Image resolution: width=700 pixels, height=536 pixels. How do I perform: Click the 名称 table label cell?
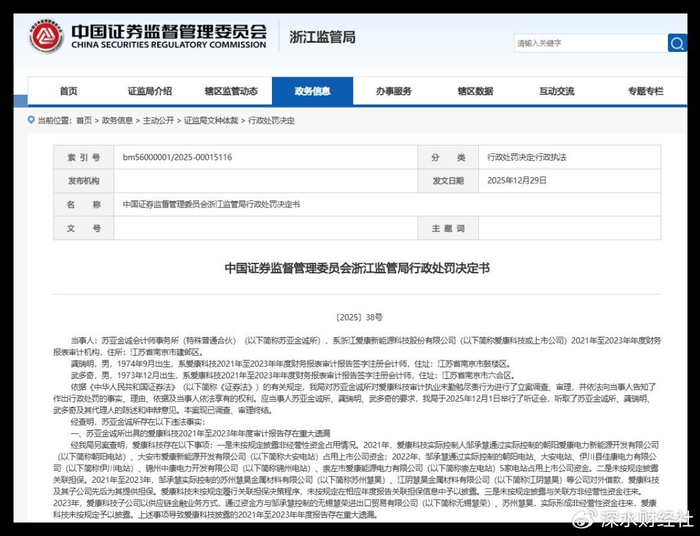(83, 204)
